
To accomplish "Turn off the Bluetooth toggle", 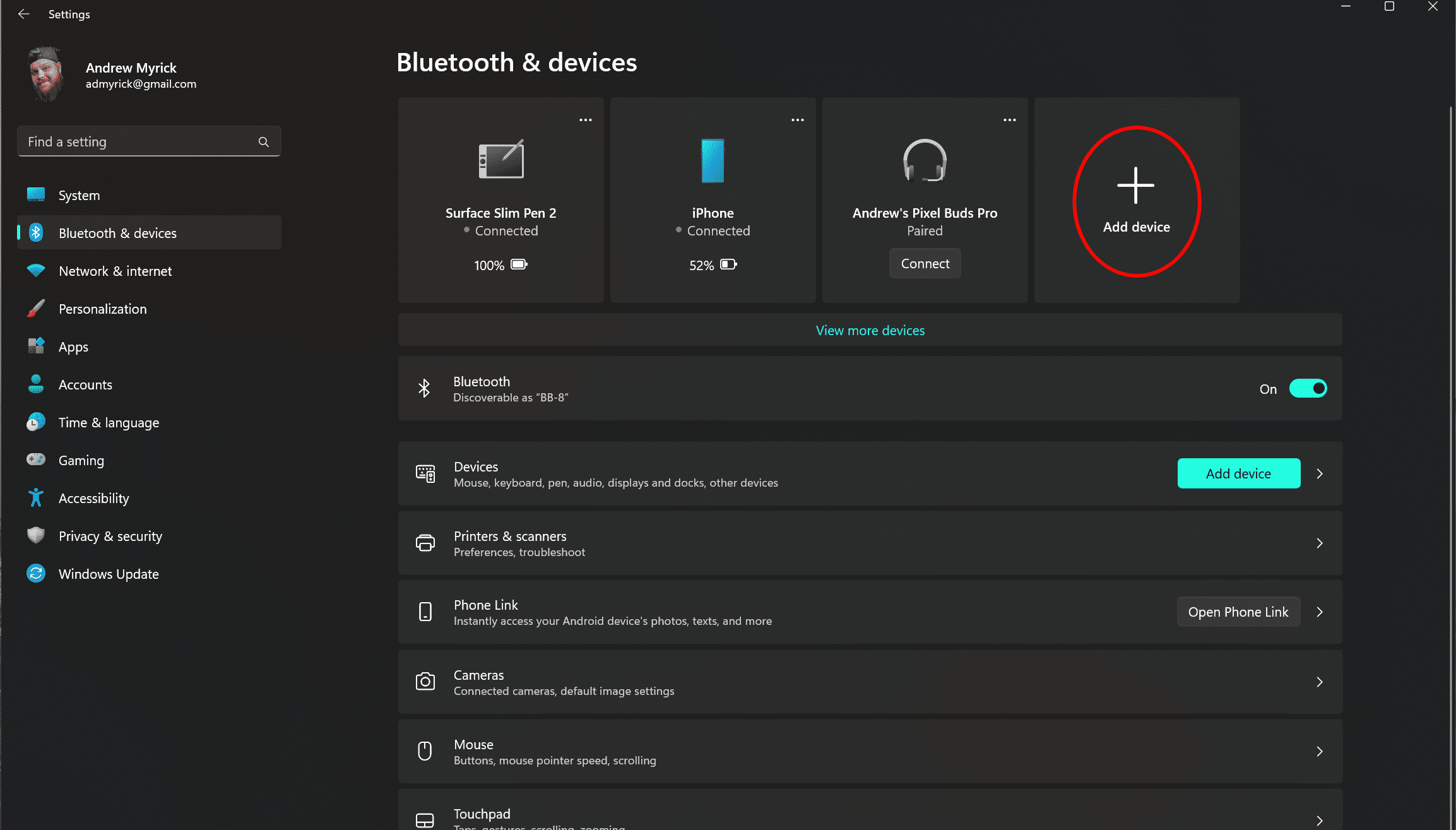I will [x=1308, y=389].
